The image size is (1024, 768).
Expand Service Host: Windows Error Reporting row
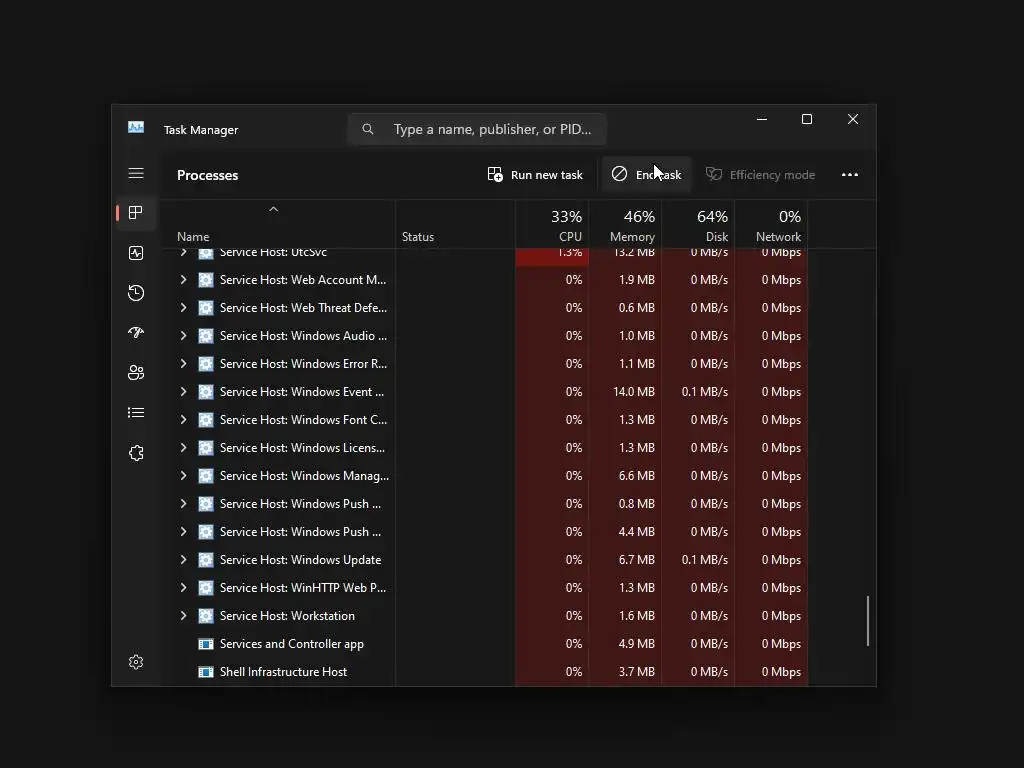coord(184,364)
